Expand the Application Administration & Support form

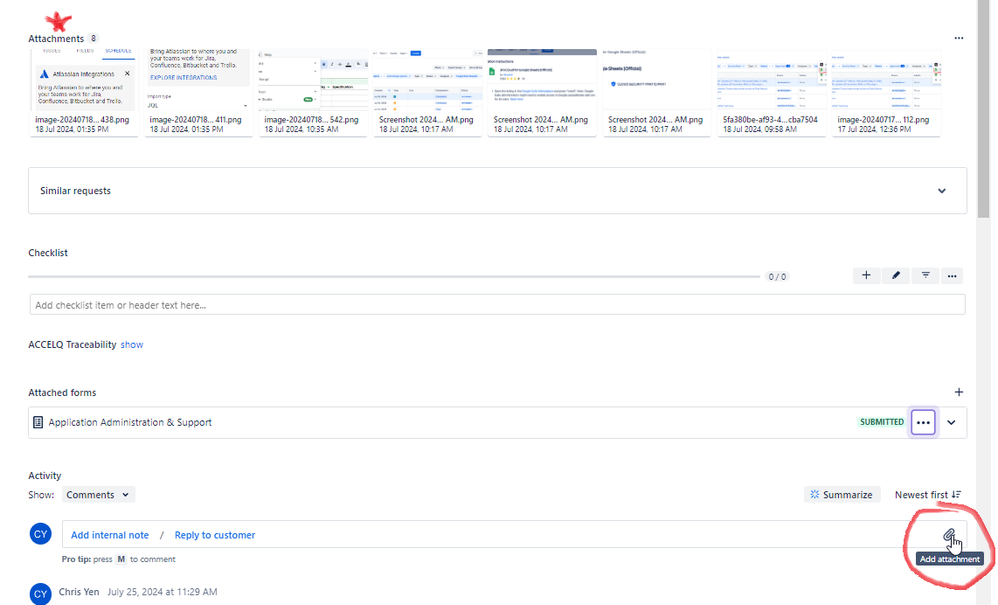[x=951, y=422]
